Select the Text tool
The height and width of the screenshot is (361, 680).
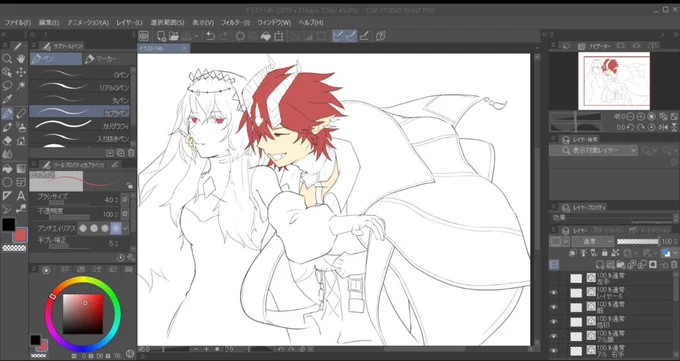point(21,196)
